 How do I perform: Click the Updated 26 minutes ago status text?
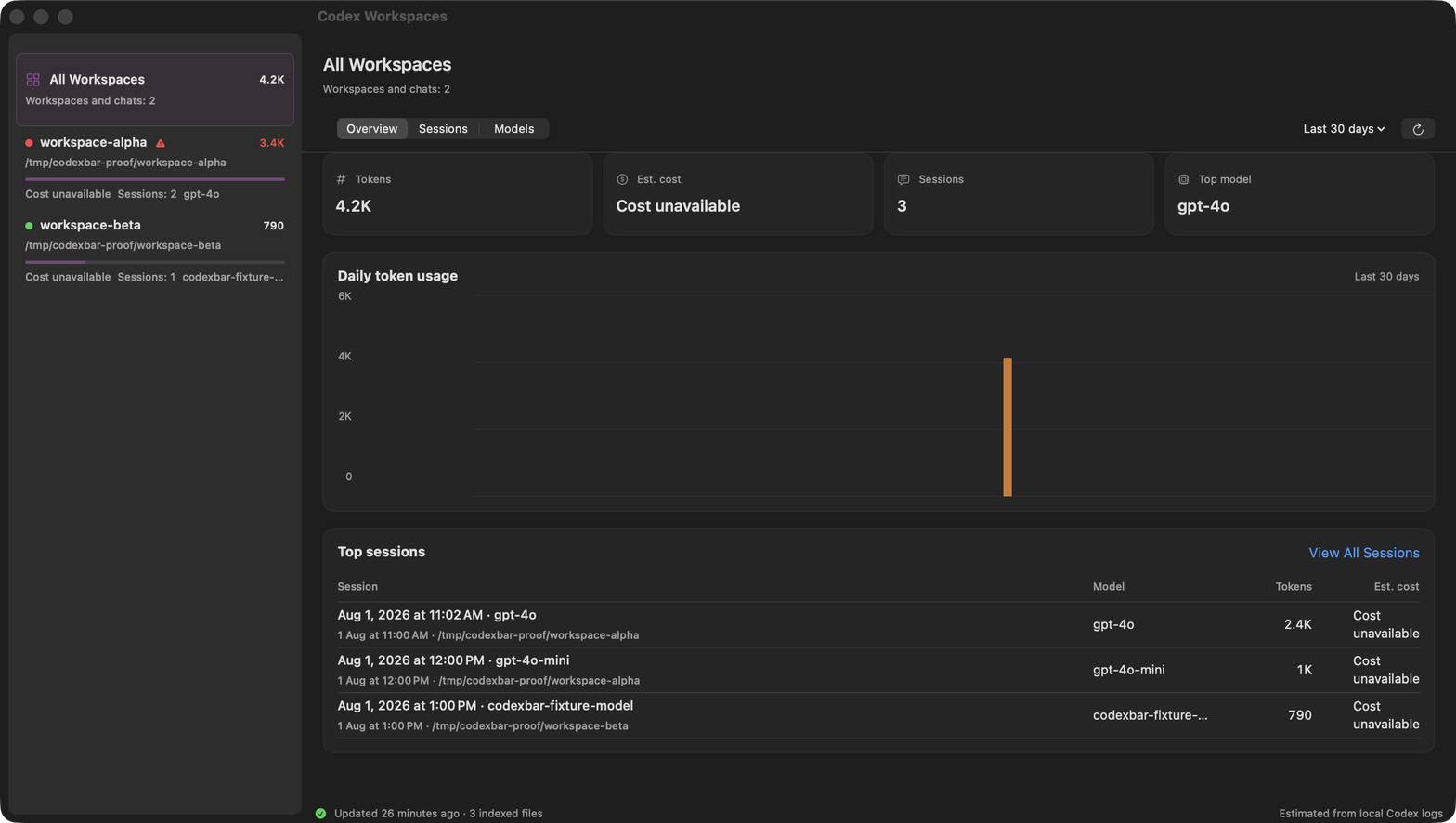[x=396, y=814]
